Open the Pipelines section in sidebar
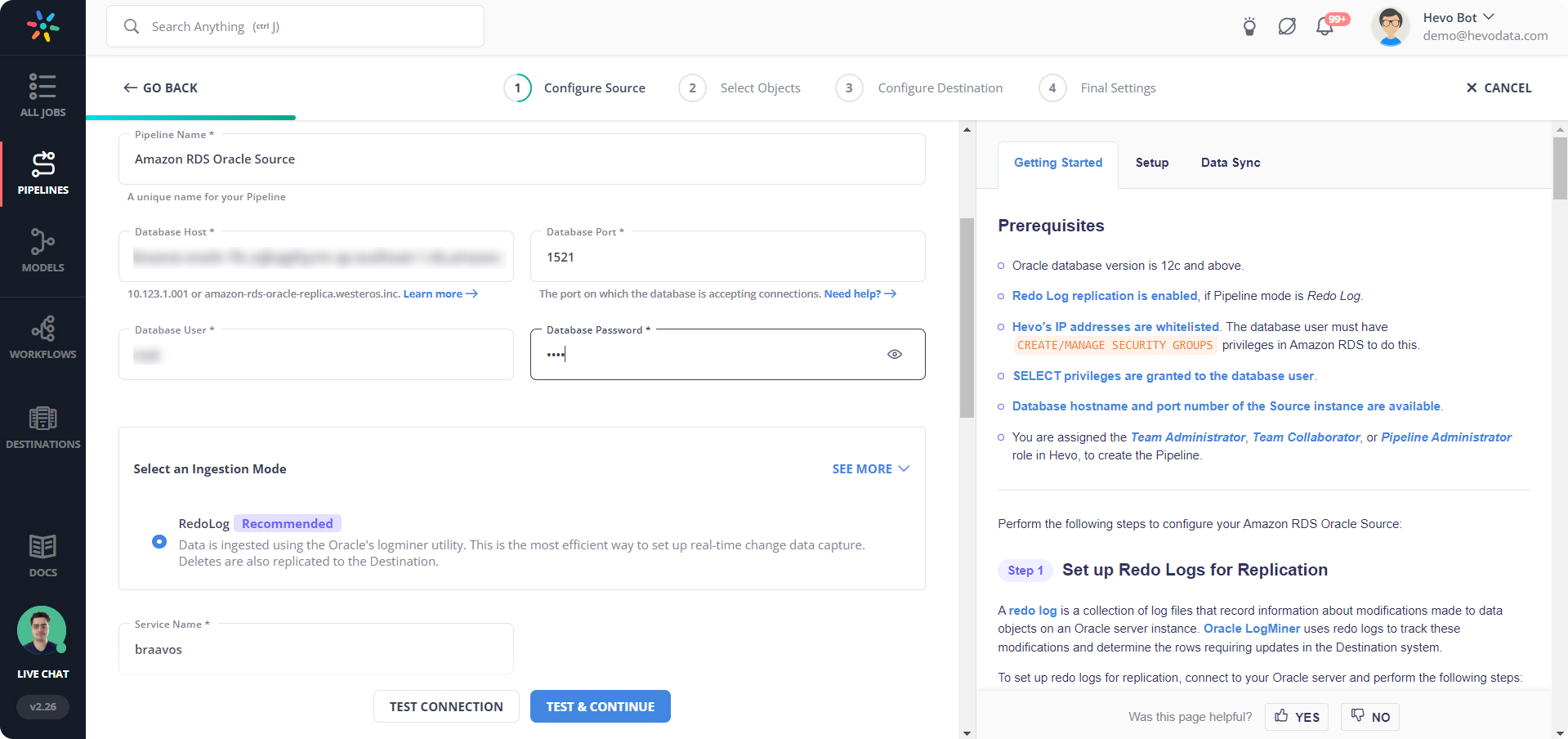Viewport: 1568px width, 739px height. [42, 173]
